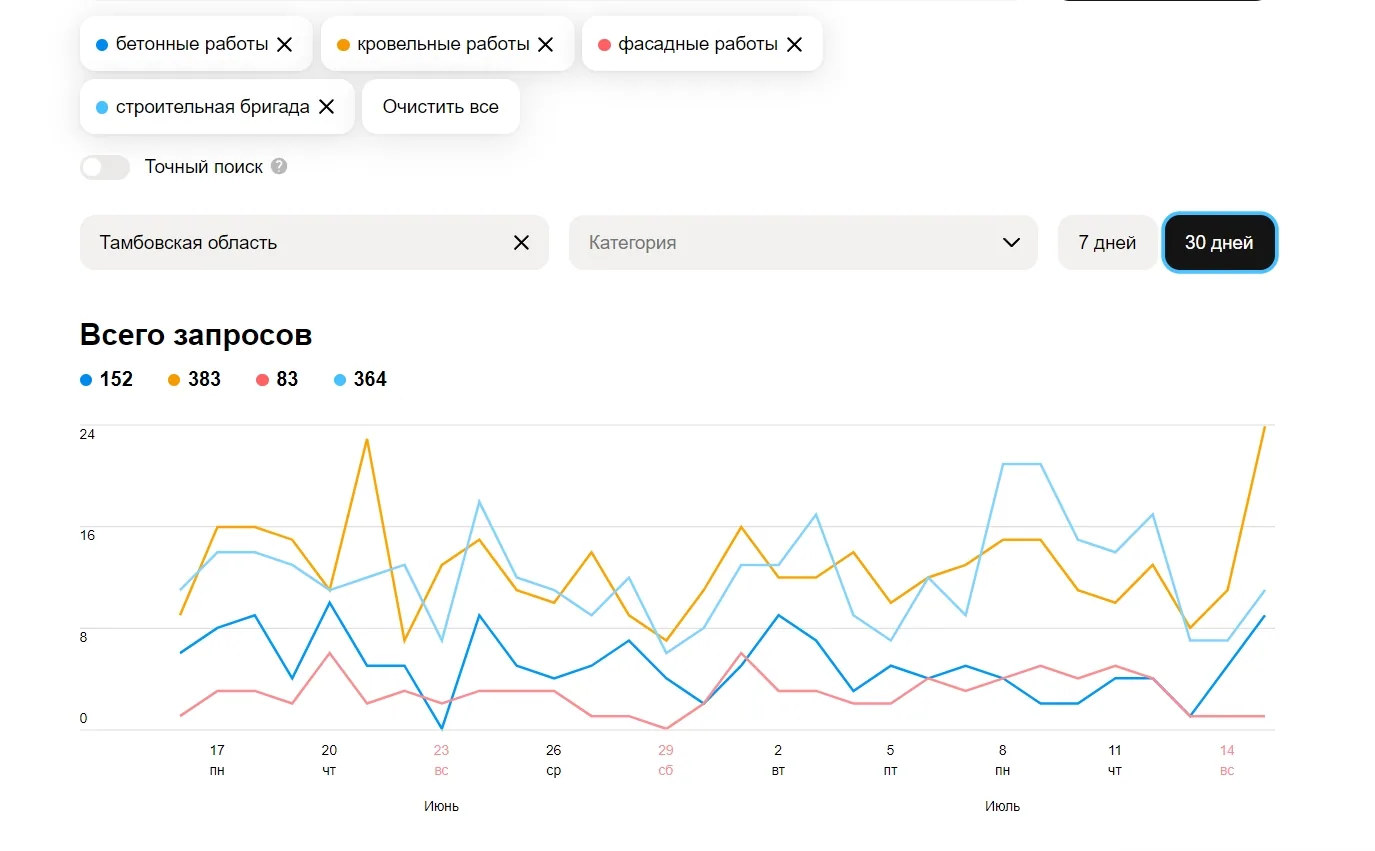
Task: Remove the бетонные работы tag
Action: pyautogui.click(x=284, y=44)
